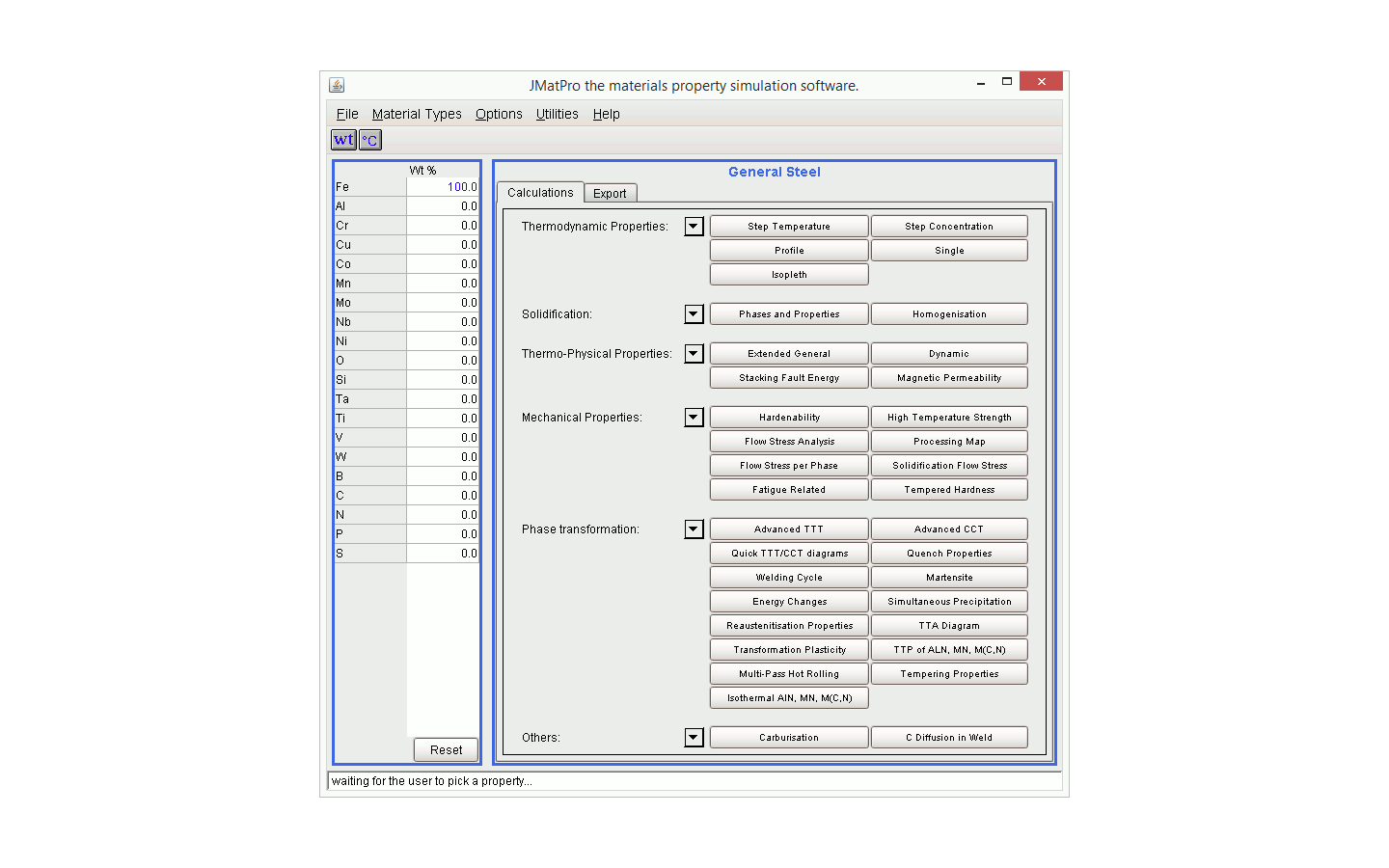Screen dimensions: 1389x868
Task: Open Simultaneous Precipitation calculation
Action: (x=949, y=602)
